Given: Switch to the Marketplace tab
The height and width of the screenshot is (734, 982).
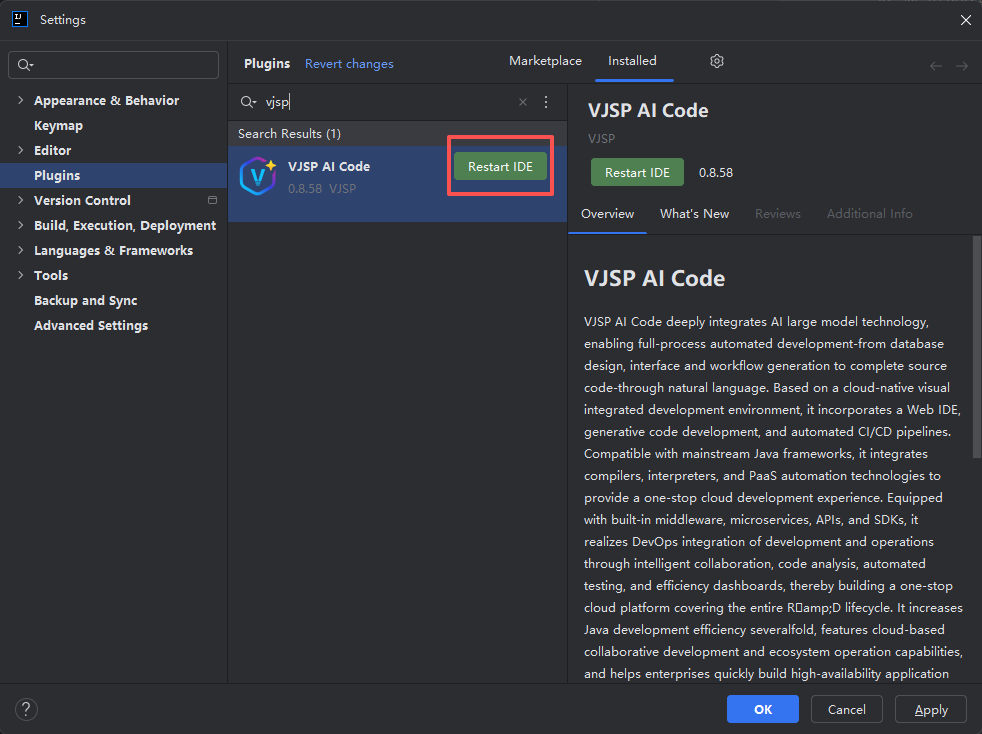Looking at the screenshot, I should click(x=545, y=61).
